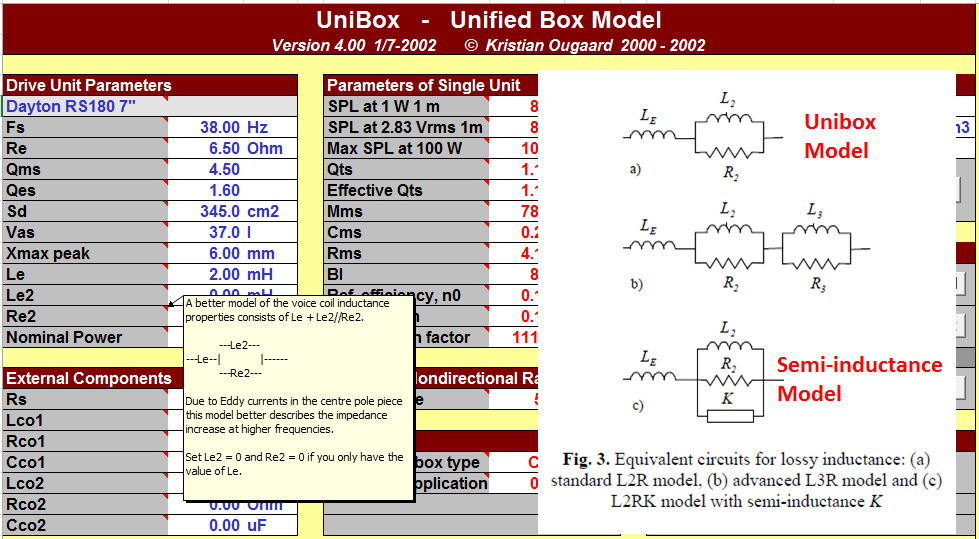979x539 pixels.
Task: Select the Cms label cell
Action: coord(406,232)
